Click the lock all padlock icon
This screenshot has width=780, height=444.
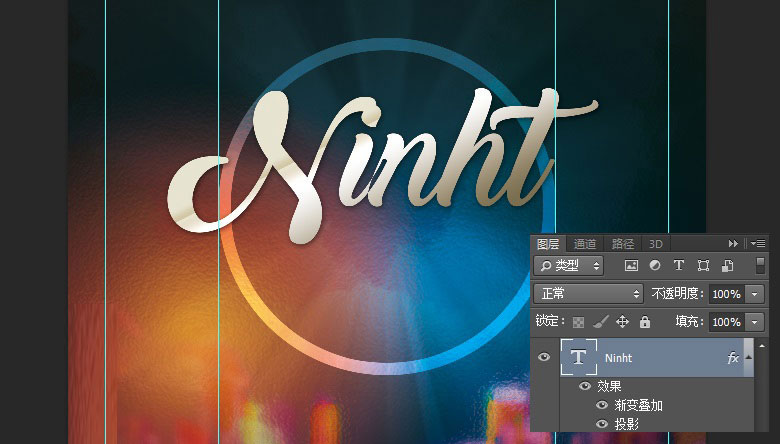pyautogui.click(x=644, y=322)
